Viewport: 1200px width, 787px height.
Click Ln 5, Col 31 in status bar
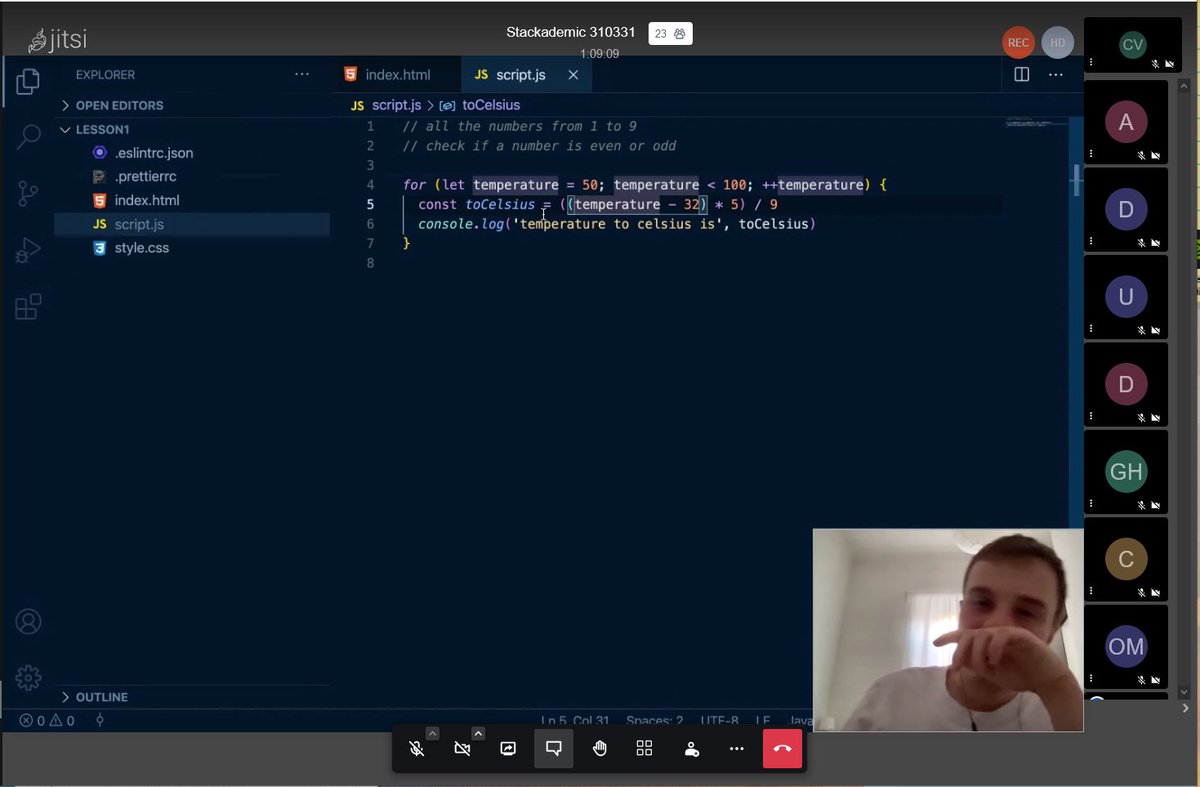(x=575, y=720)
